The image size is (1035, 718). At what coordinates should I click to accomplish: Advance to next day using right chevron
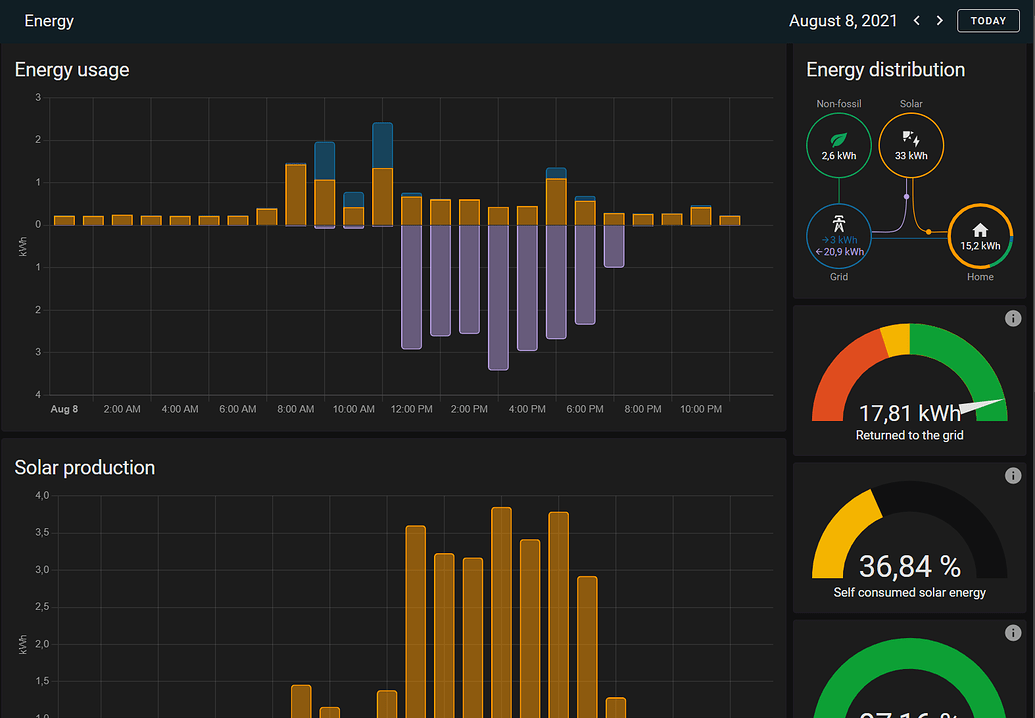[x=939, y=21]
